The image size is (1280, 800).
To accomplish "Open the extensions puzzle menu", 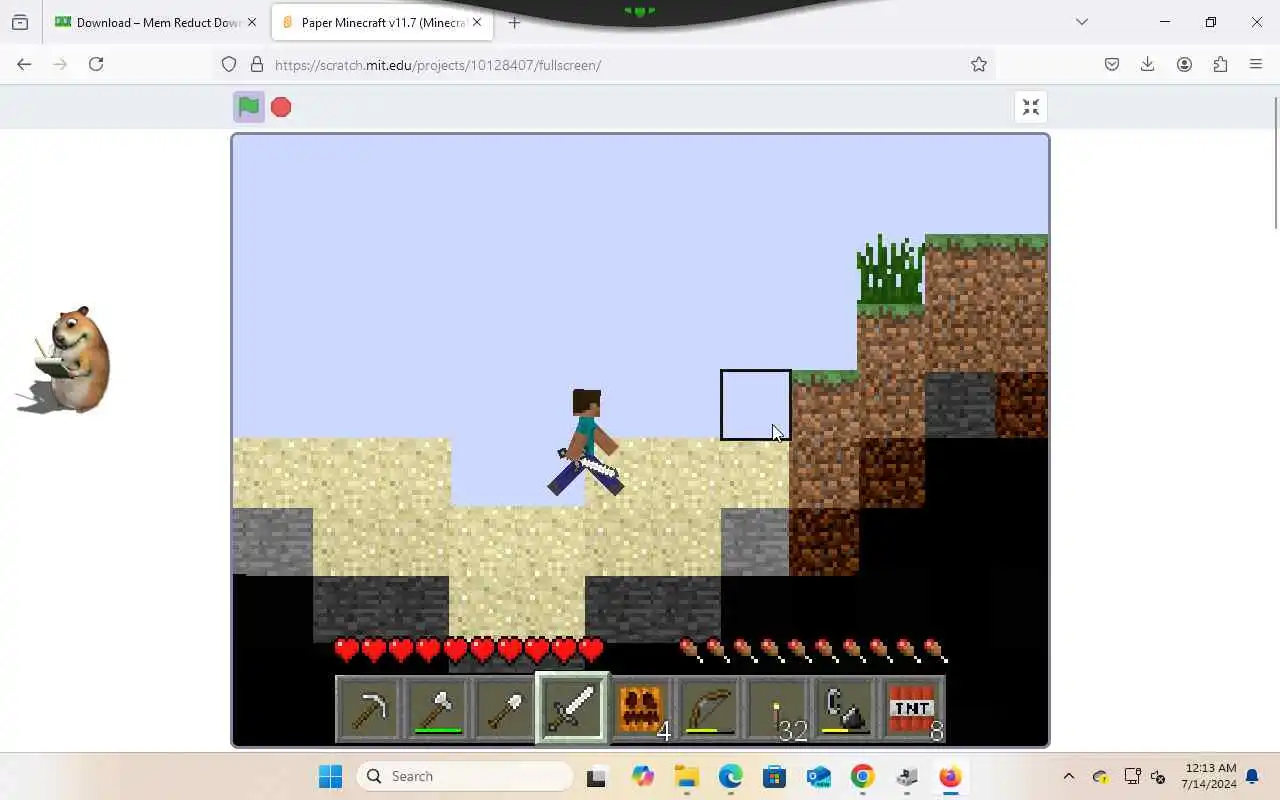I will pos(1220,64).
